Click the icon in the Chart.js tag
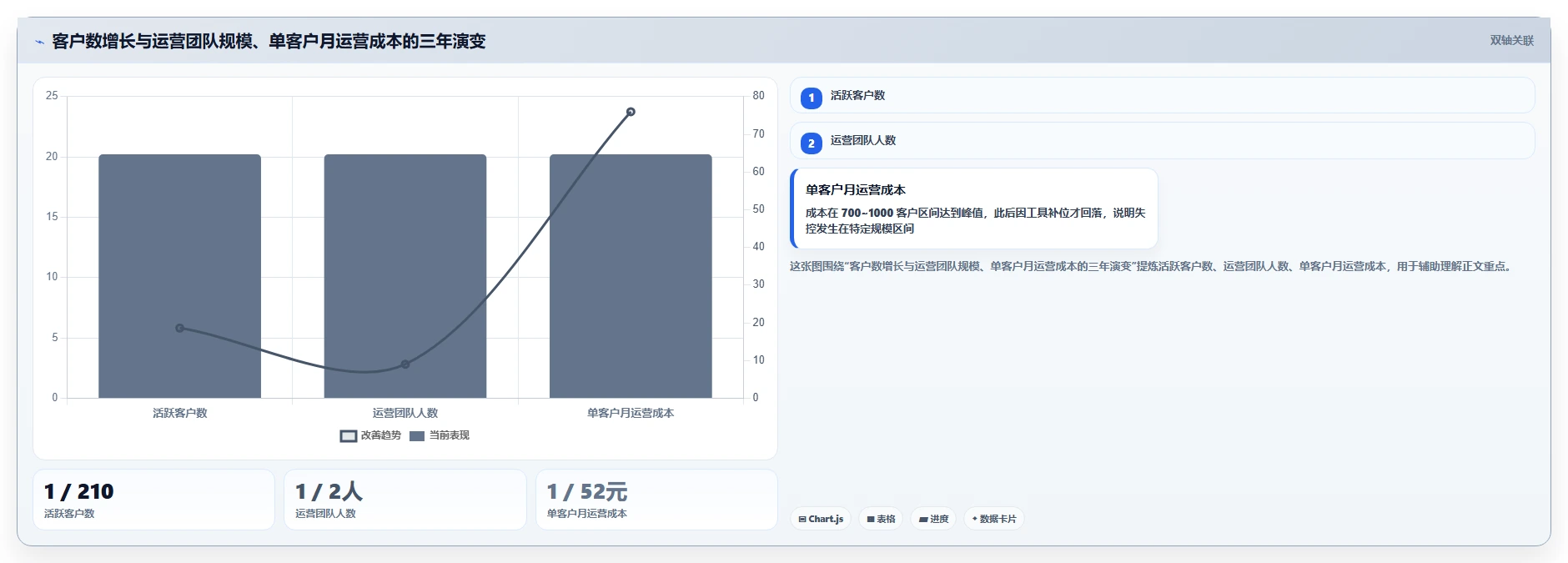 click(x=802, y=519)
